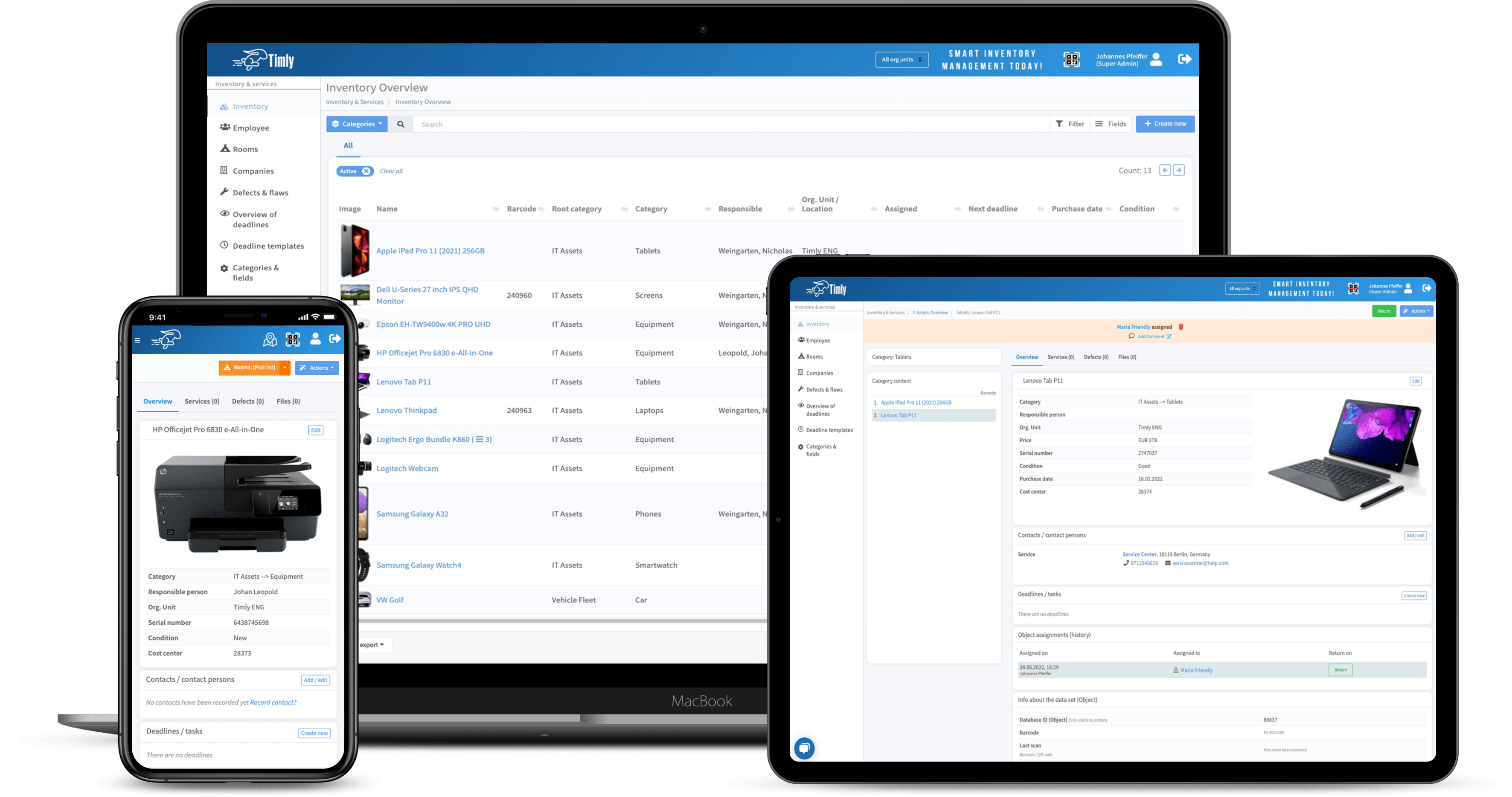Open All org units dropdown on laptop
This screenshot has height=797, width=1512.
(901, 59)
